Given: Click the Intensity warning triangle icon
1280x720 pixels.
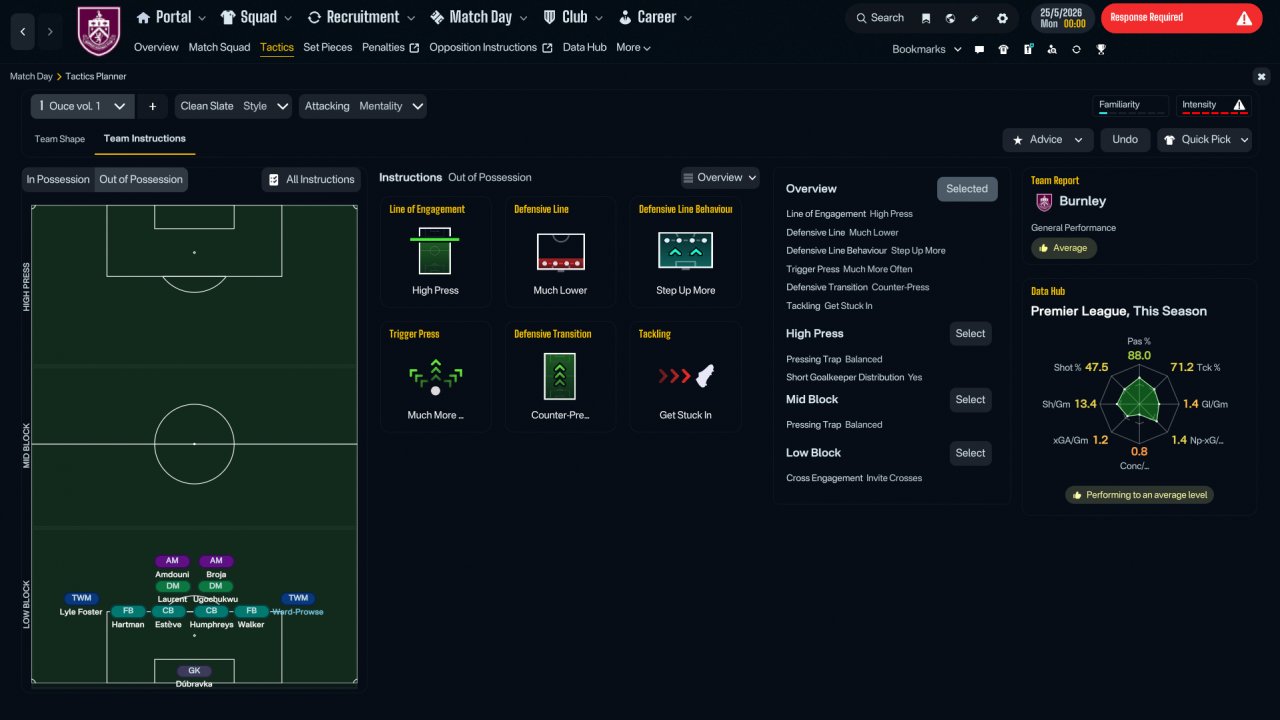Looking at the screenshot, I should [x=1239, y=105].
